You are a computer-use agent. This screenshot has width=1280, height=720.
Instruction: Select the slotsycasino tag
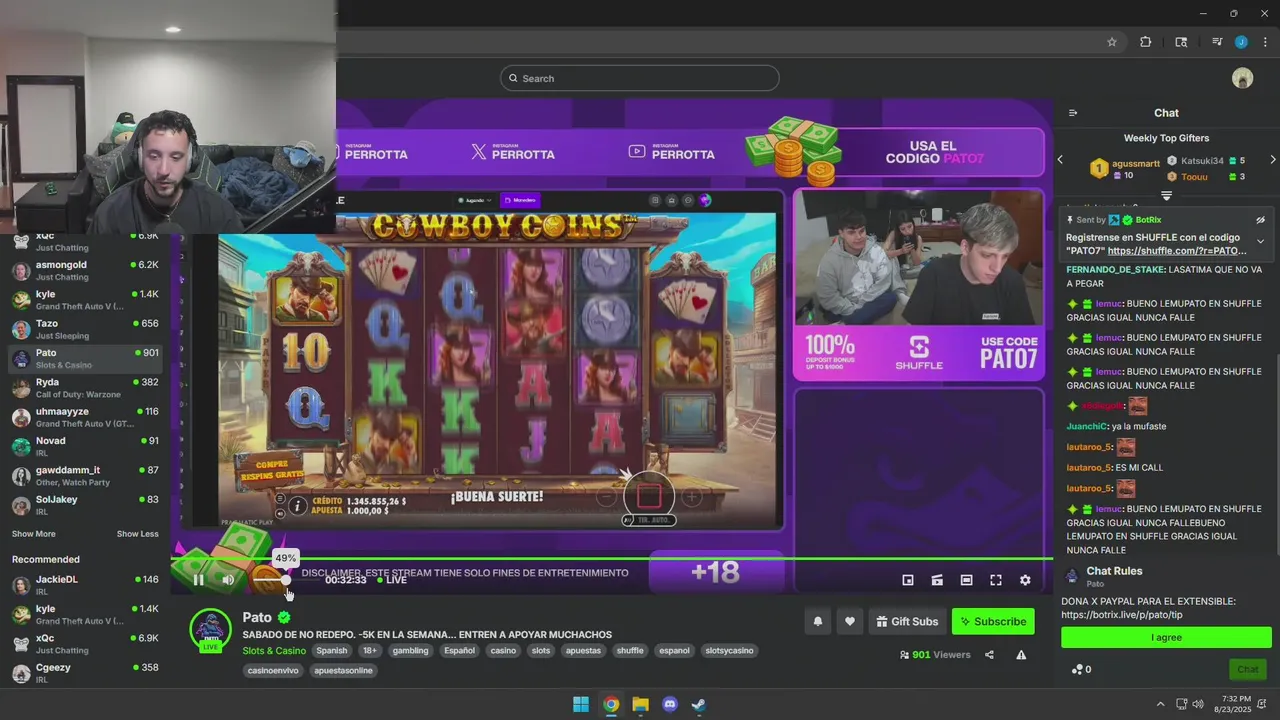729,651
